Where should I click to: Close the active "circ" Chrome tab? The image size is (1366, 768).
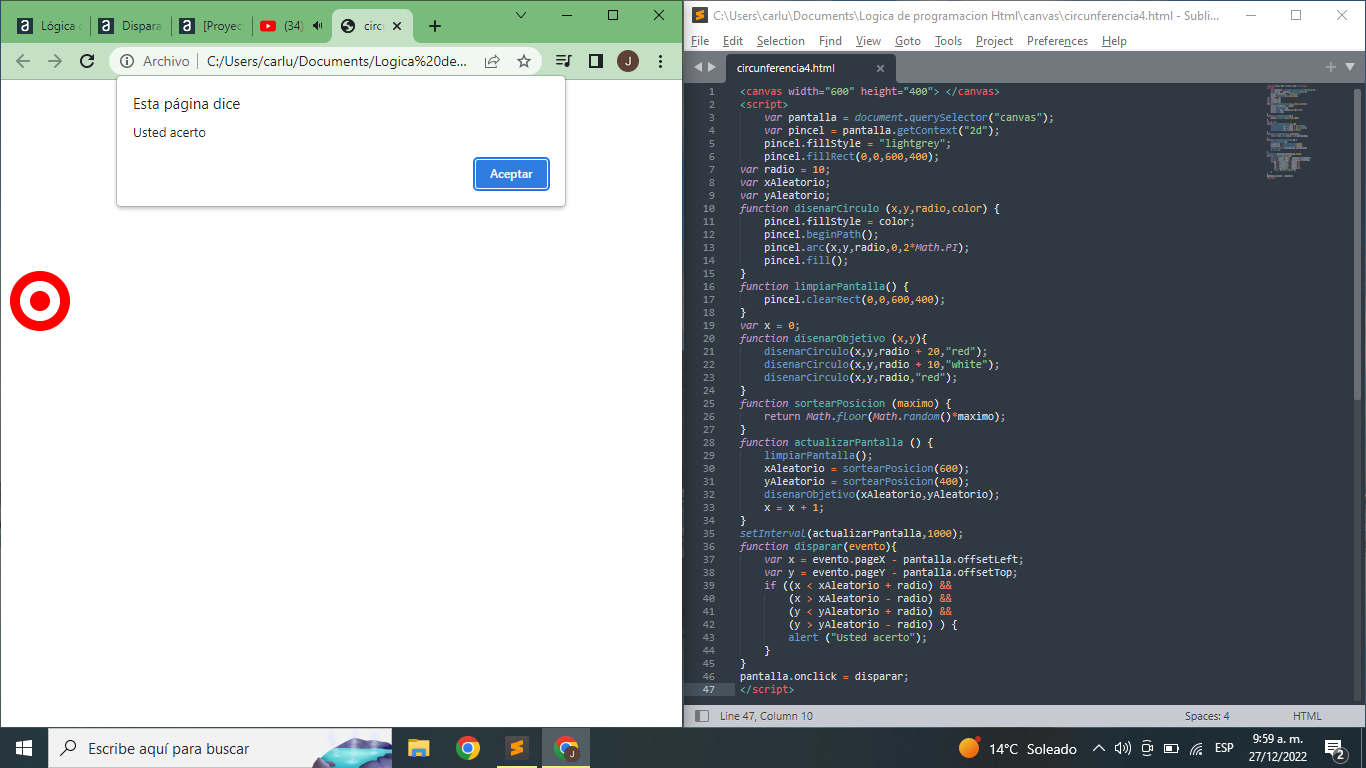(397, 26)
